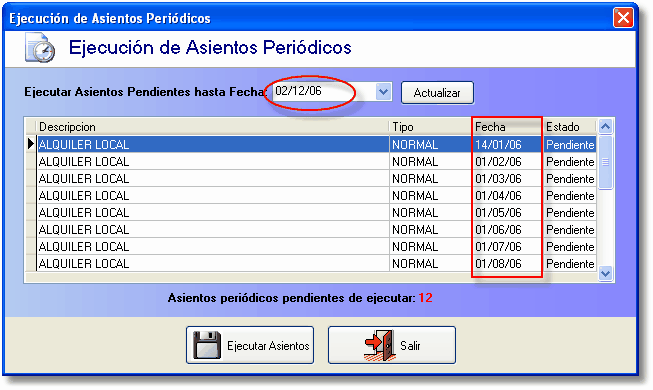Click the Tipo column header

click(x=430, y=127)
